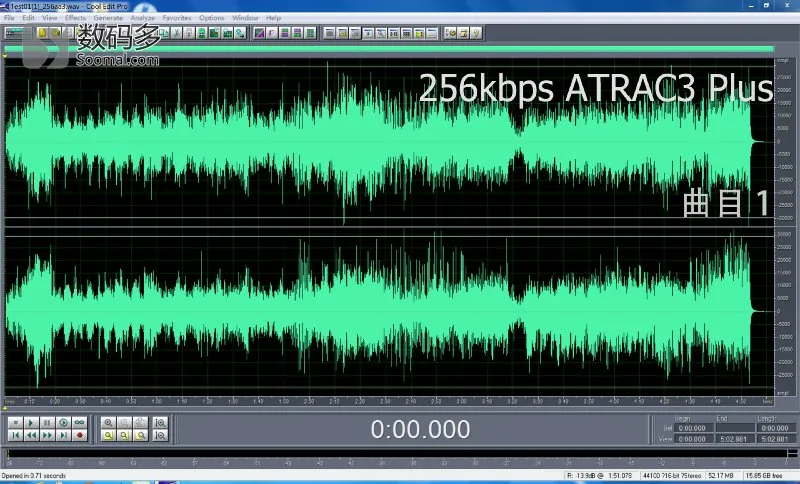Click the large 0:00.000 time display
This screenshot has width=800, height=484.
[420, 429]
